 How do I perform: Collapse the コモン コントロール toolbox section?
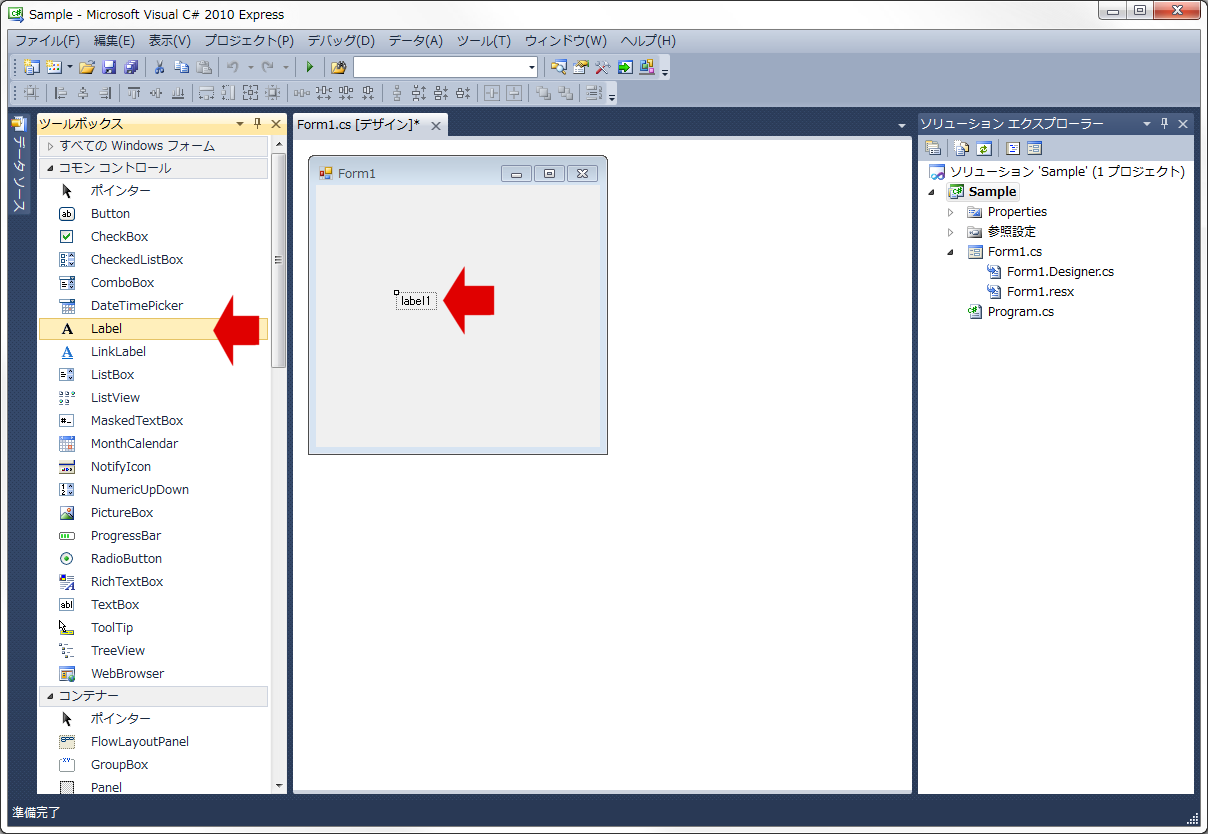pos(49,168)
